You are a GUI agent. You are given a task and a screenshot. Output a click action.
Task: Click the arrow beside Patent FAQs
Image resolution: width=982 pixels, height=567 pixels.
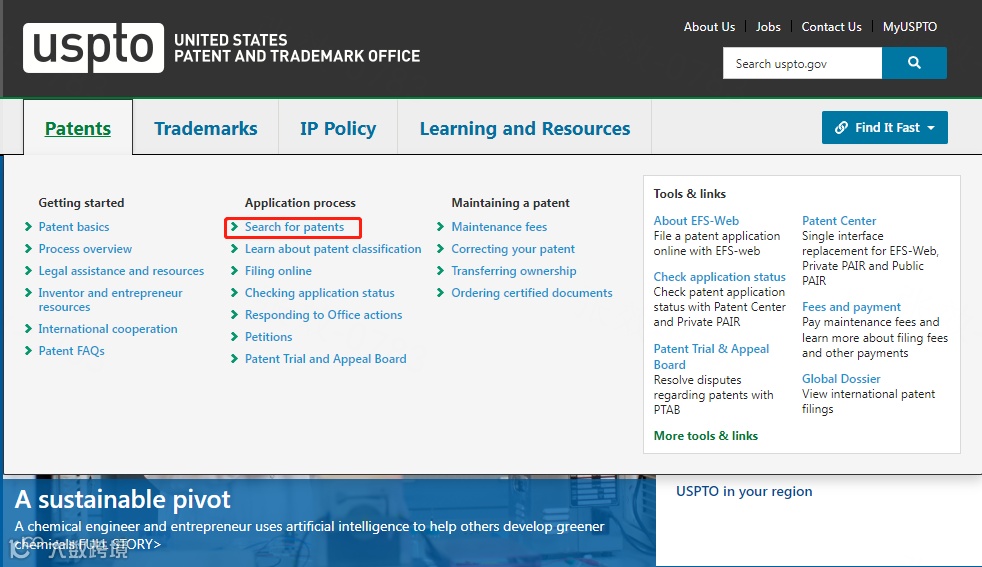(28, 351)
